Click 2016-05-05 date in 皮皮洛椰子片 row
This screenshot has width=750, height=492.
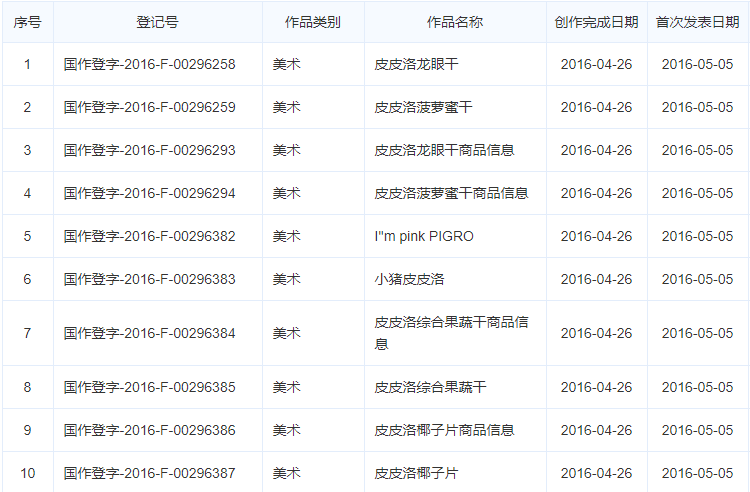click(697, 473)
